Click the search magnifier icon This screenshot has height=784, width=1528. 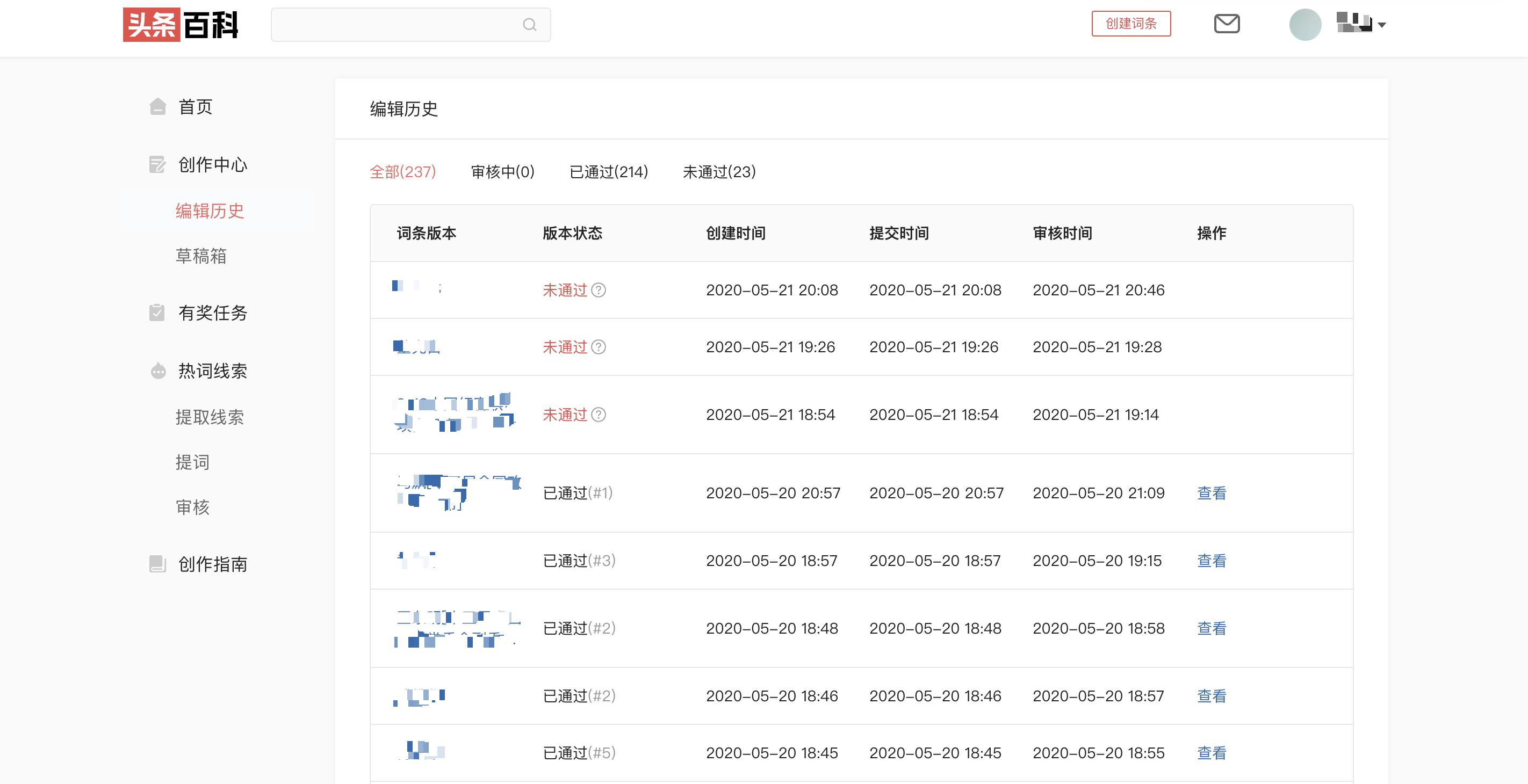(529, 24)
